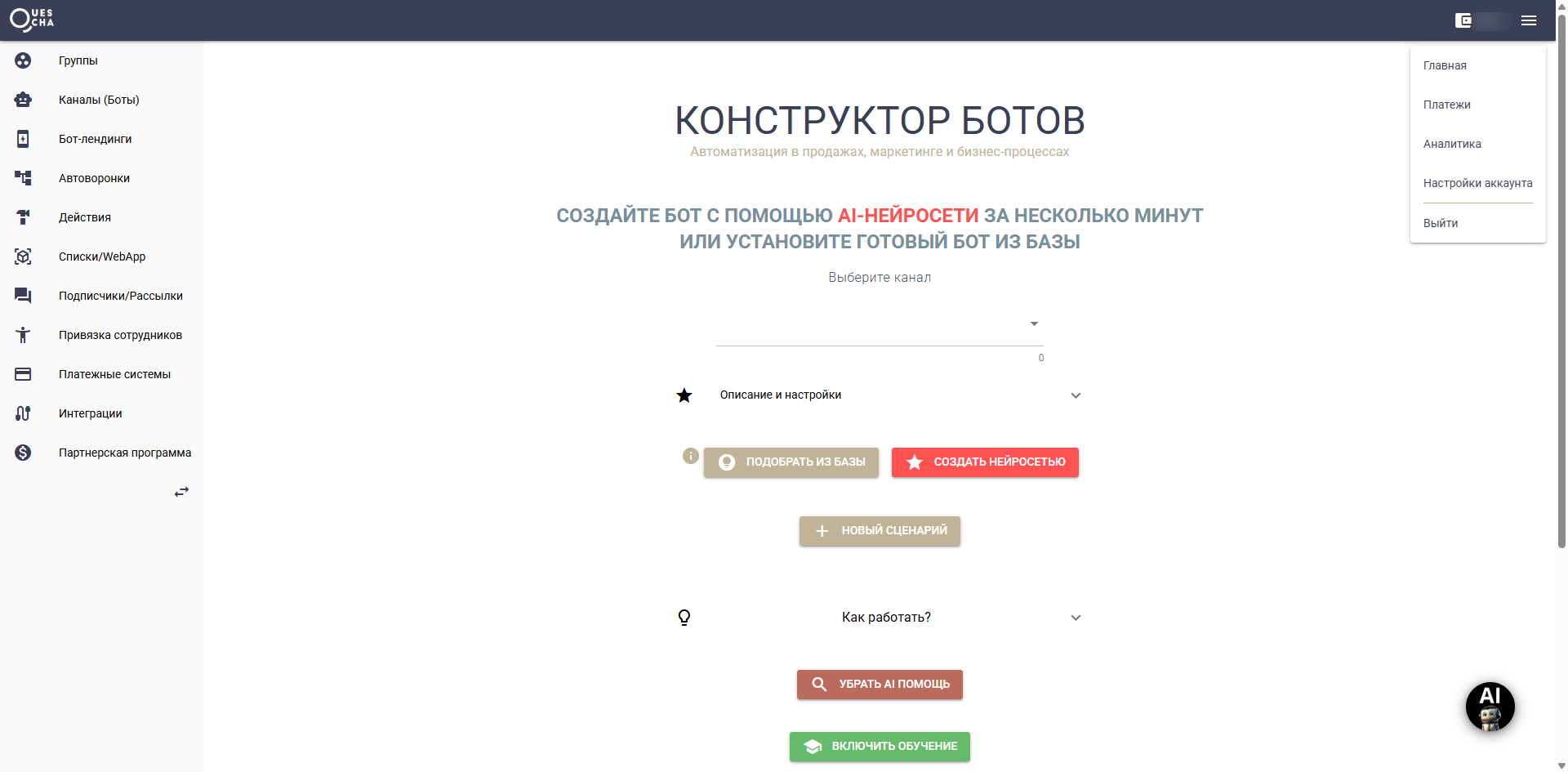Click ВКЛЮЧИТЬ ОБУЧЕНИЕ green button

[879, 746]
